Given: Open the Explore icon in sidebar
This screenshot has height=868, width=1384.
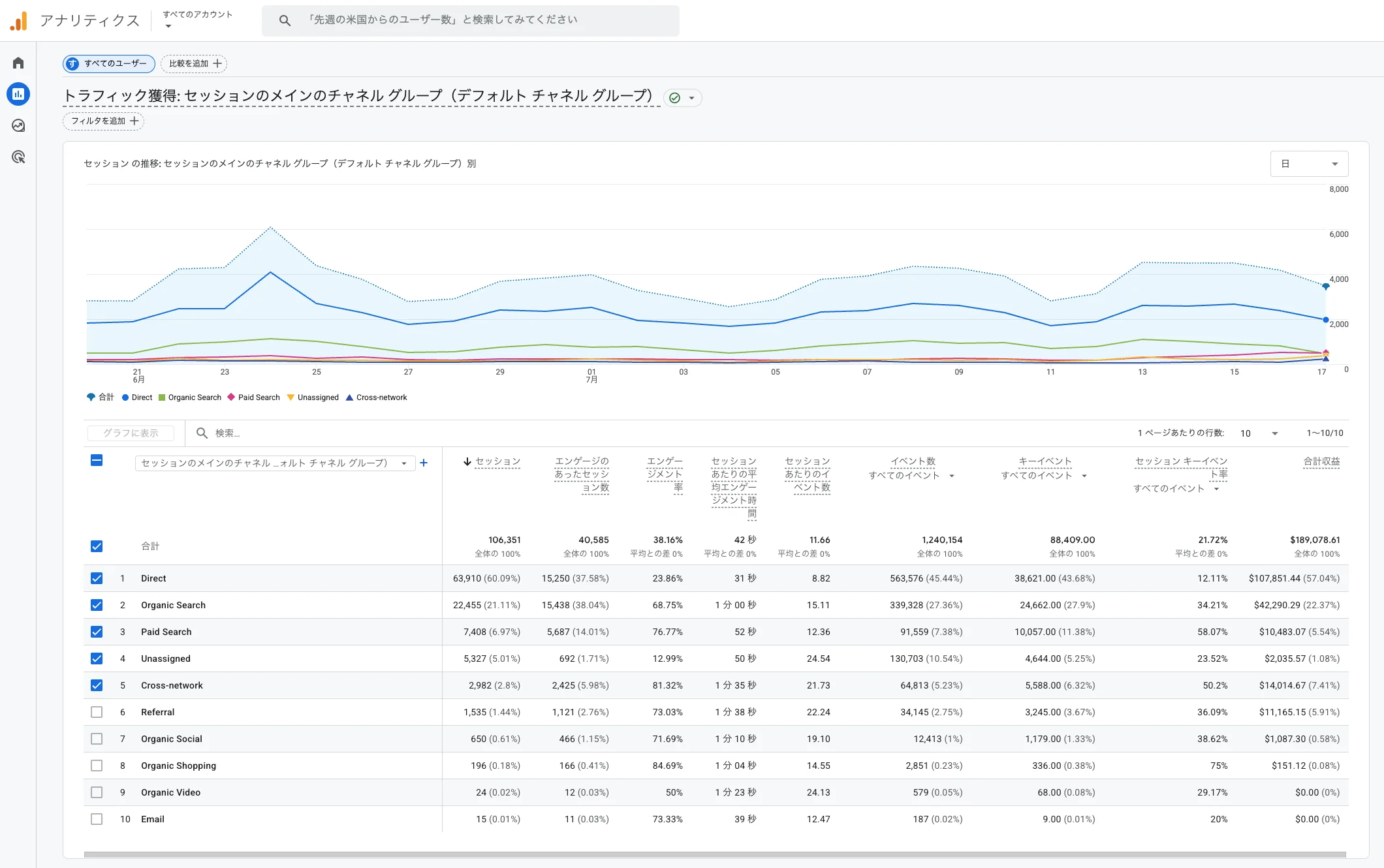Looking at the screenshot, I should pyautogui.click(x=18, y=125).
